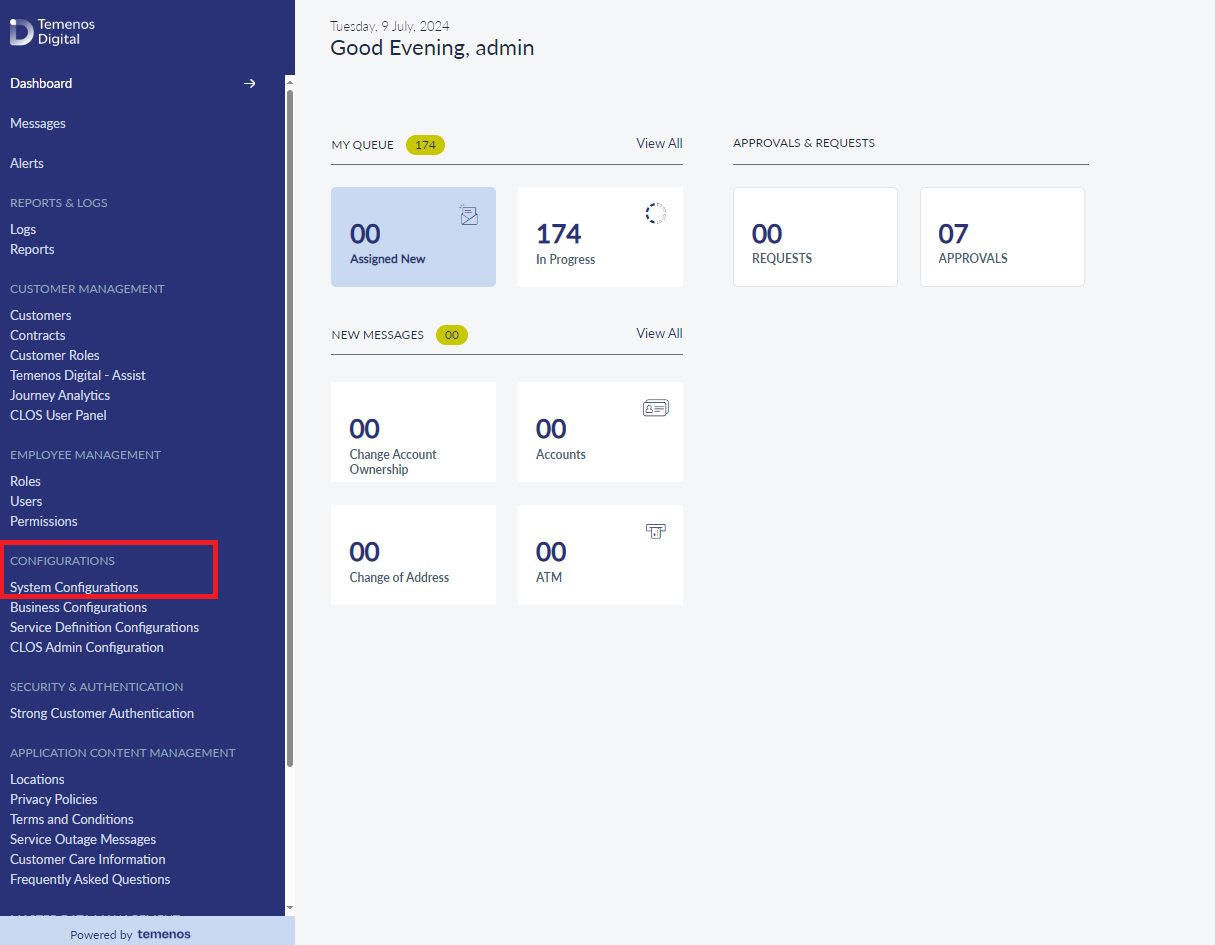The width and height of the screenshot is (1215, 945).
Task: Open Users under Employee Management
Action: 26,501
